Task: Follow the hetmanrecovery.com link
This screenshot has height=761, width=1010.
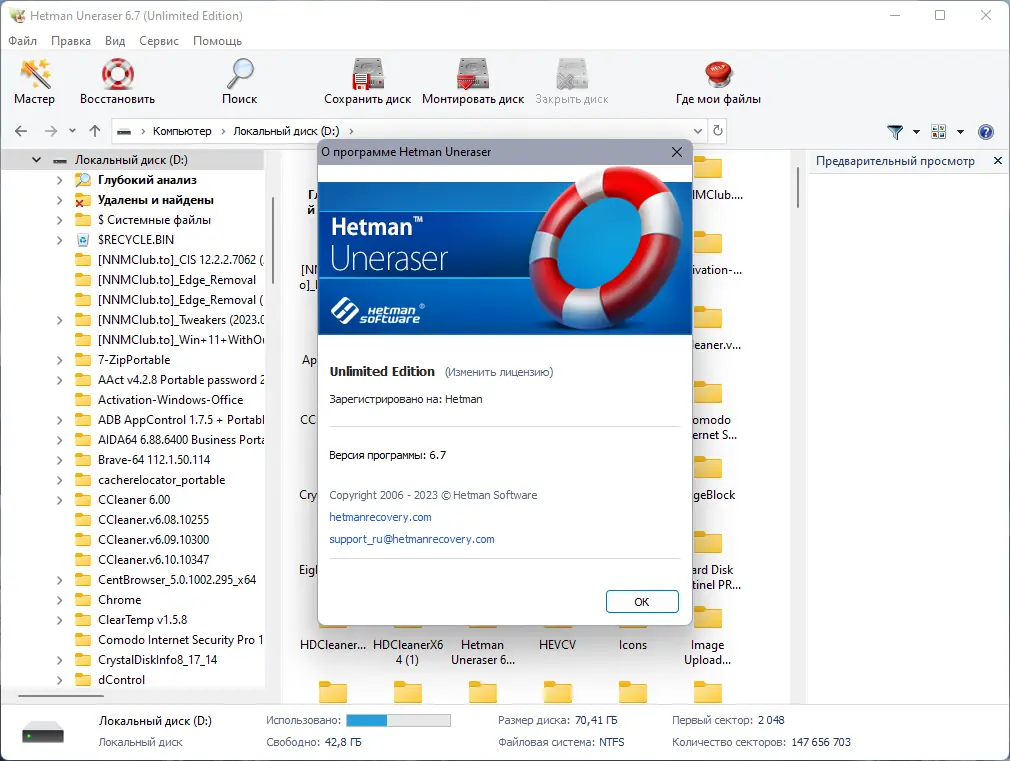Action: coord(380,517)
